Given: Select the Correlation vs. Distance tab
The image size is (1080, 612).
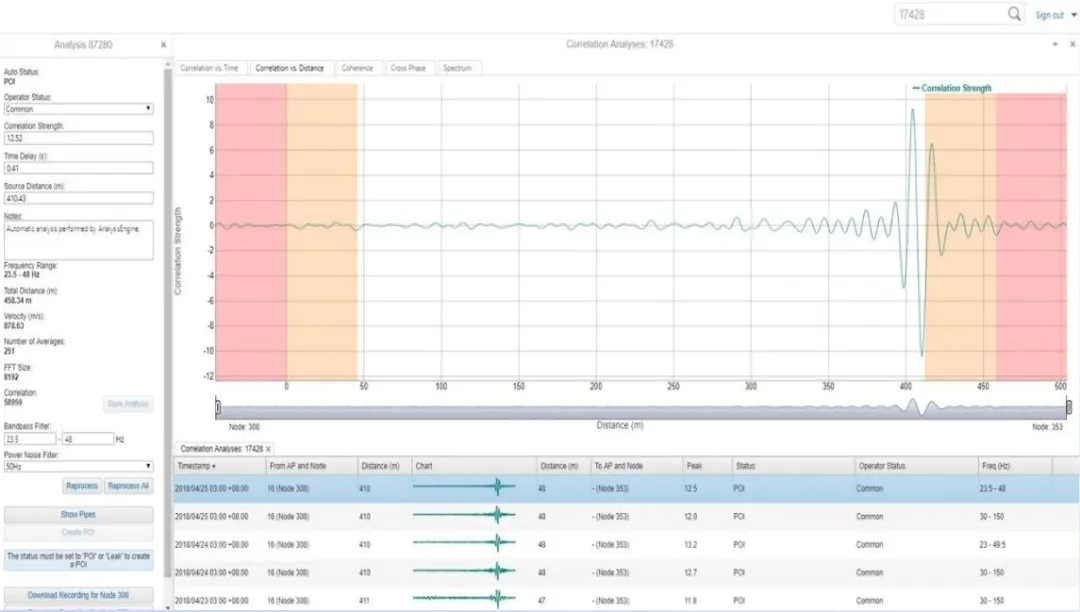Looking at the screenshot, I should (289, 68).
